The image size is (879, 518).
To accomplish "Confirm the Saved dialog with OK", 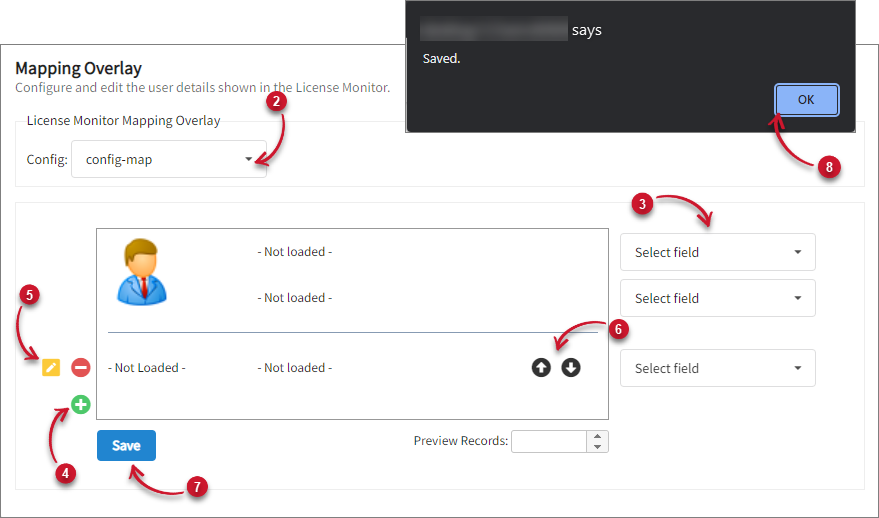I will (806, 100).
